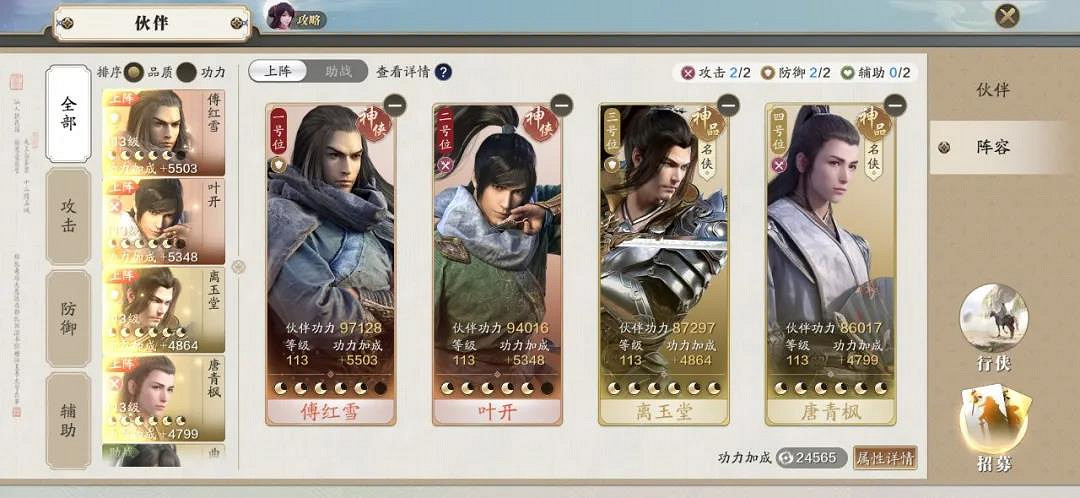Select the 叶开 thumbnail in the companion list
Image resolution: width=1080 pixels, height=498 pixels.
tap(164, 222)
